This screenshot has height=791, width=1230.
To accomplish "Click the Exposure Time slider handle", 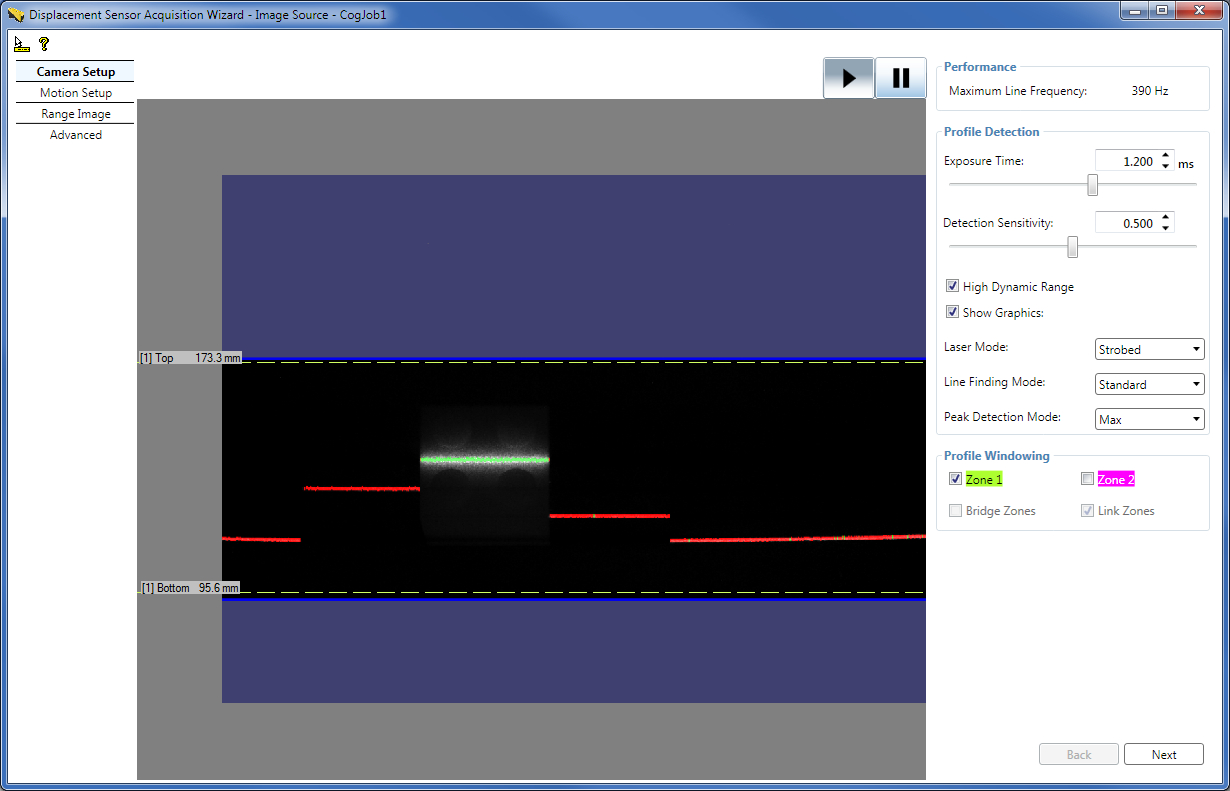I will [1093, 185].
